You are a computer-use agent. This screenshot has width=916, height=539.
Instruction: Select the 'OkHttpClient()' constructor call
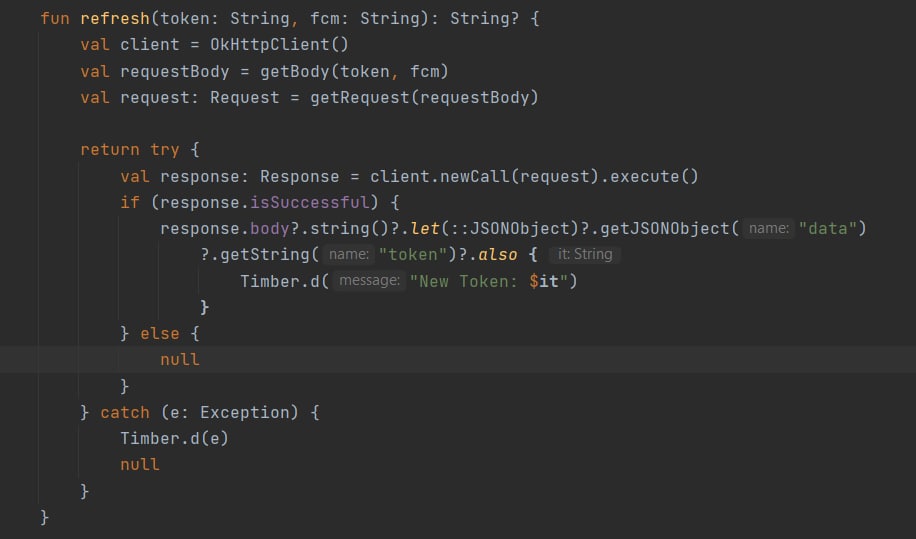click(279, 45)
